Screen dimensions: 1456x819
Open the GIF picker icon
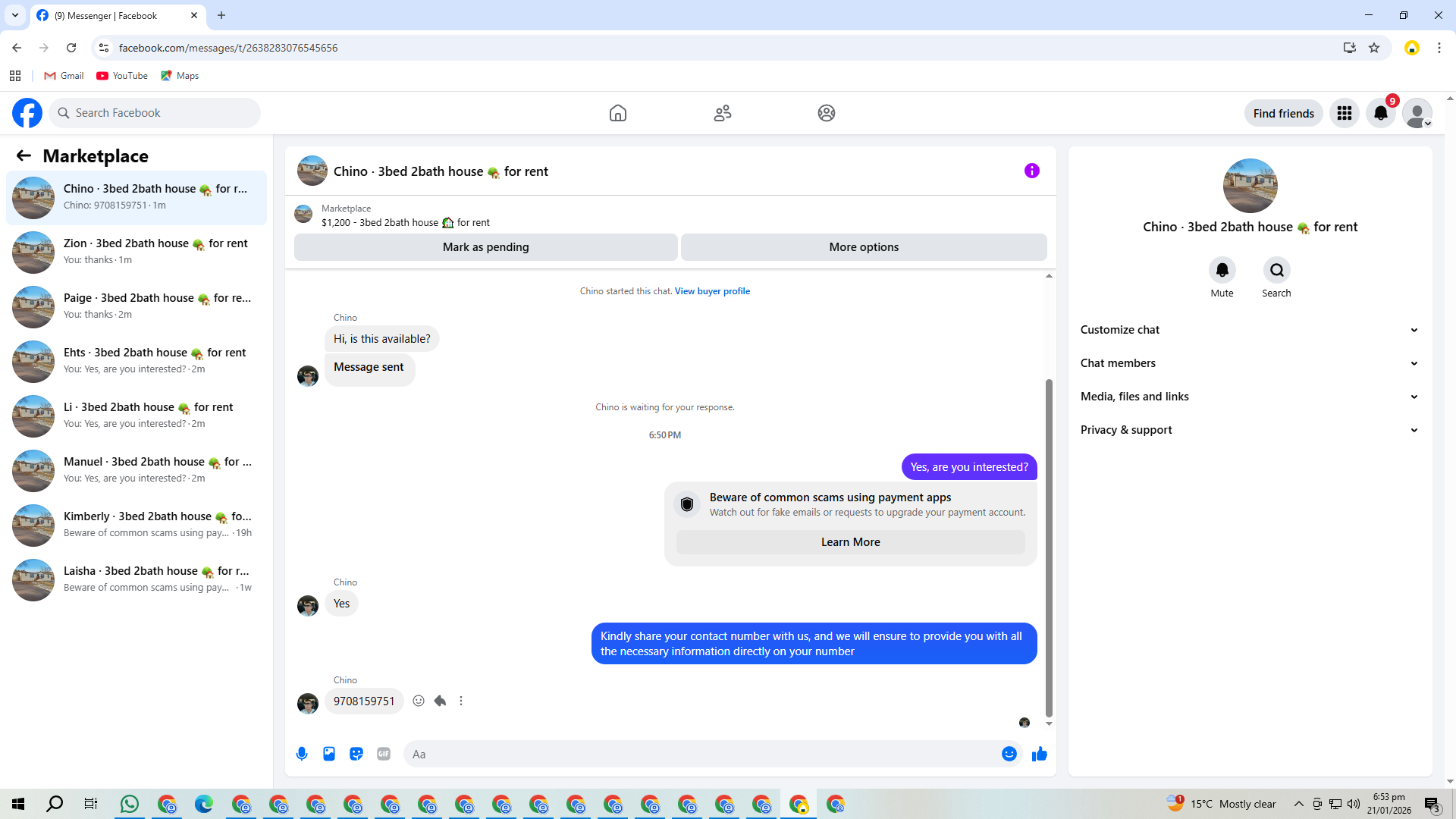(384, 754)
